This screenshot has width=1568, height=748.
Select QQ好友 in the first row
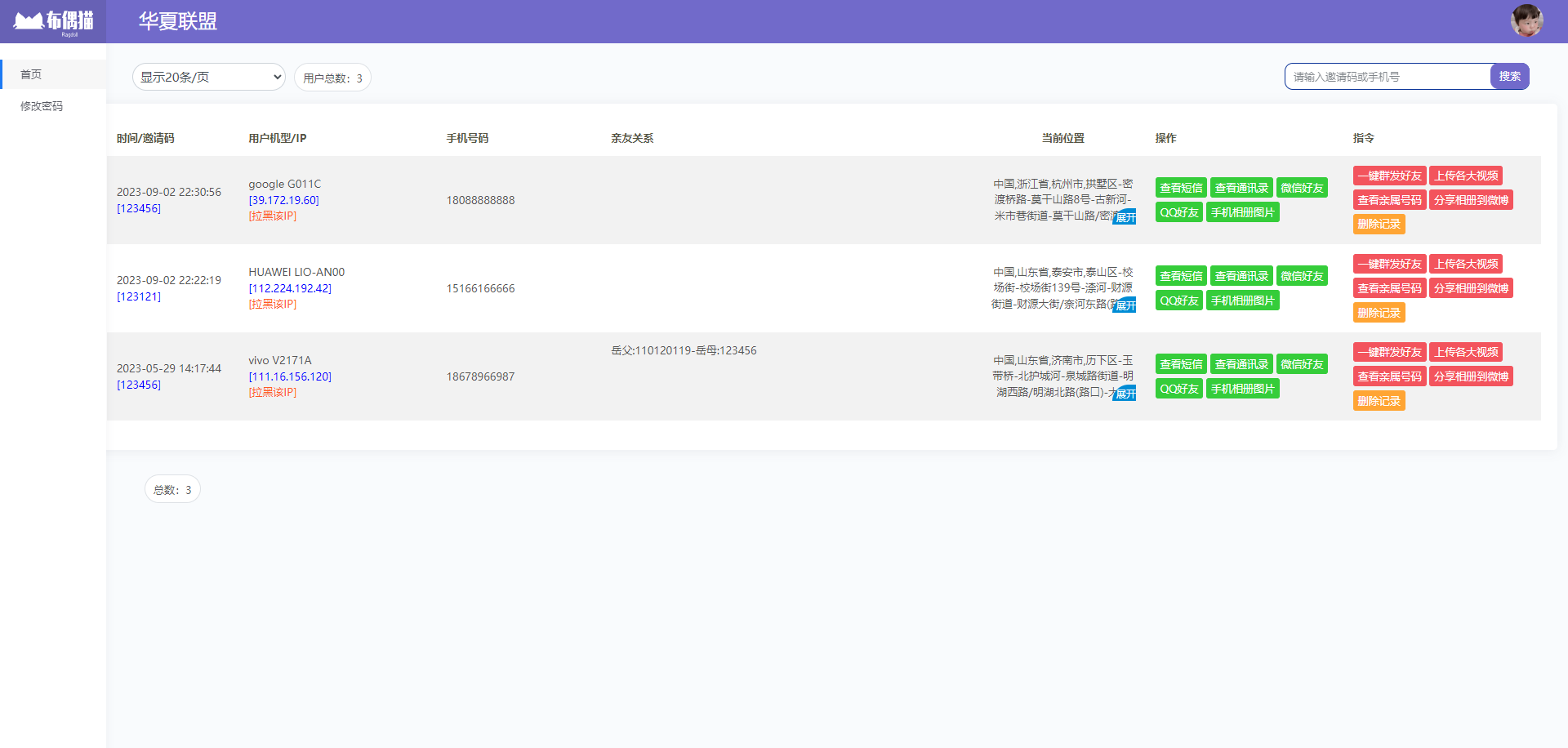click(x=1178, y=211)
